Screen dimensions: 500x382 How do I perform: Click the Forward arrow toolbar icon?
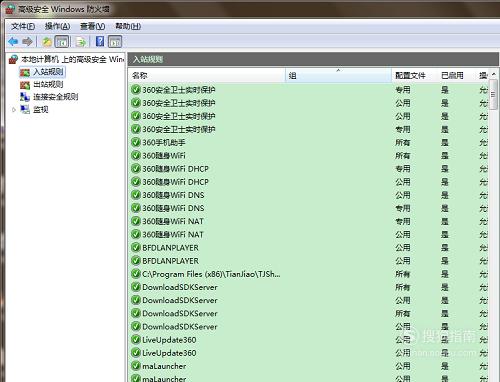(27, 42)
